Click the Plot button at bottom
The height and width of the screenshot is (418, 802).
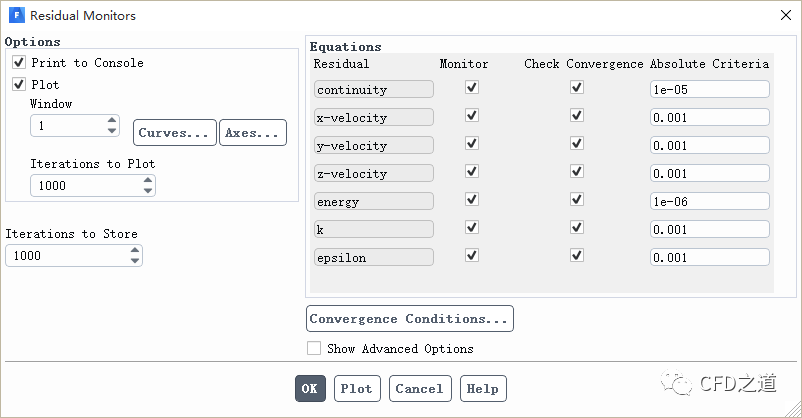[x=356, y=389]
